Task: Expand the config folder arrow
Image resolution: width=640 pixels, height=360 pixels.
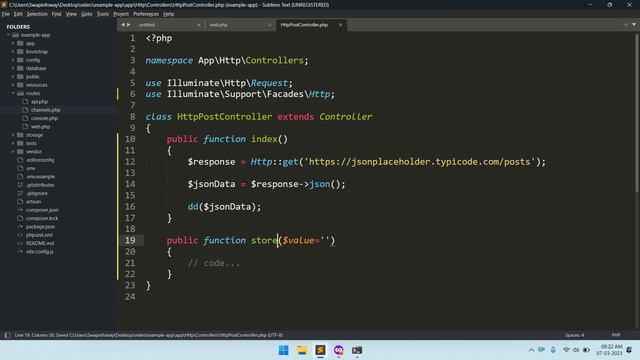Action: tap(13, 60)
